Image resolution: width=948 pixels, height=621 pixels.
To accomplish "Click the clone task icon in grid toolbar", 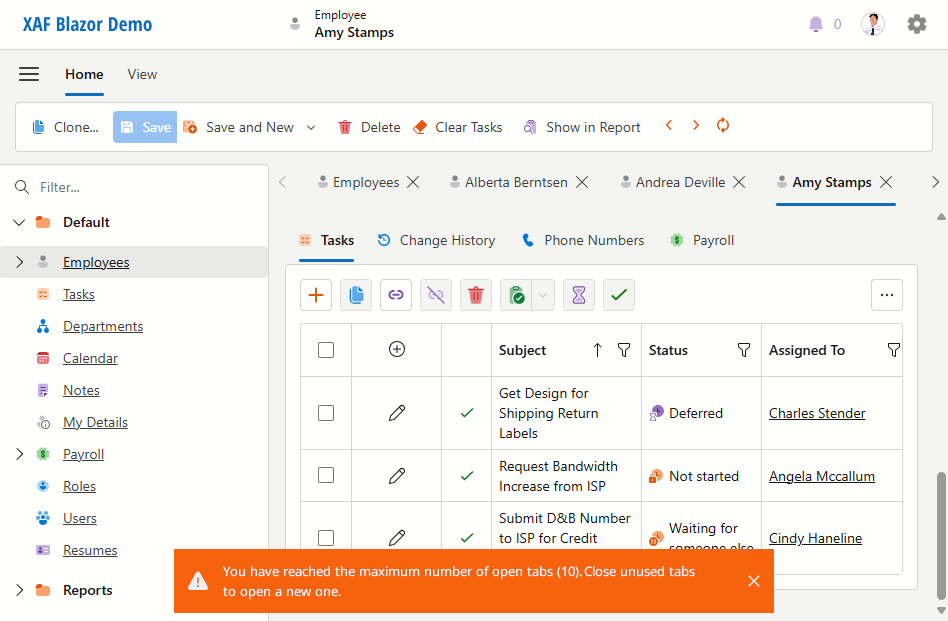I will click(x=356, y=295).
